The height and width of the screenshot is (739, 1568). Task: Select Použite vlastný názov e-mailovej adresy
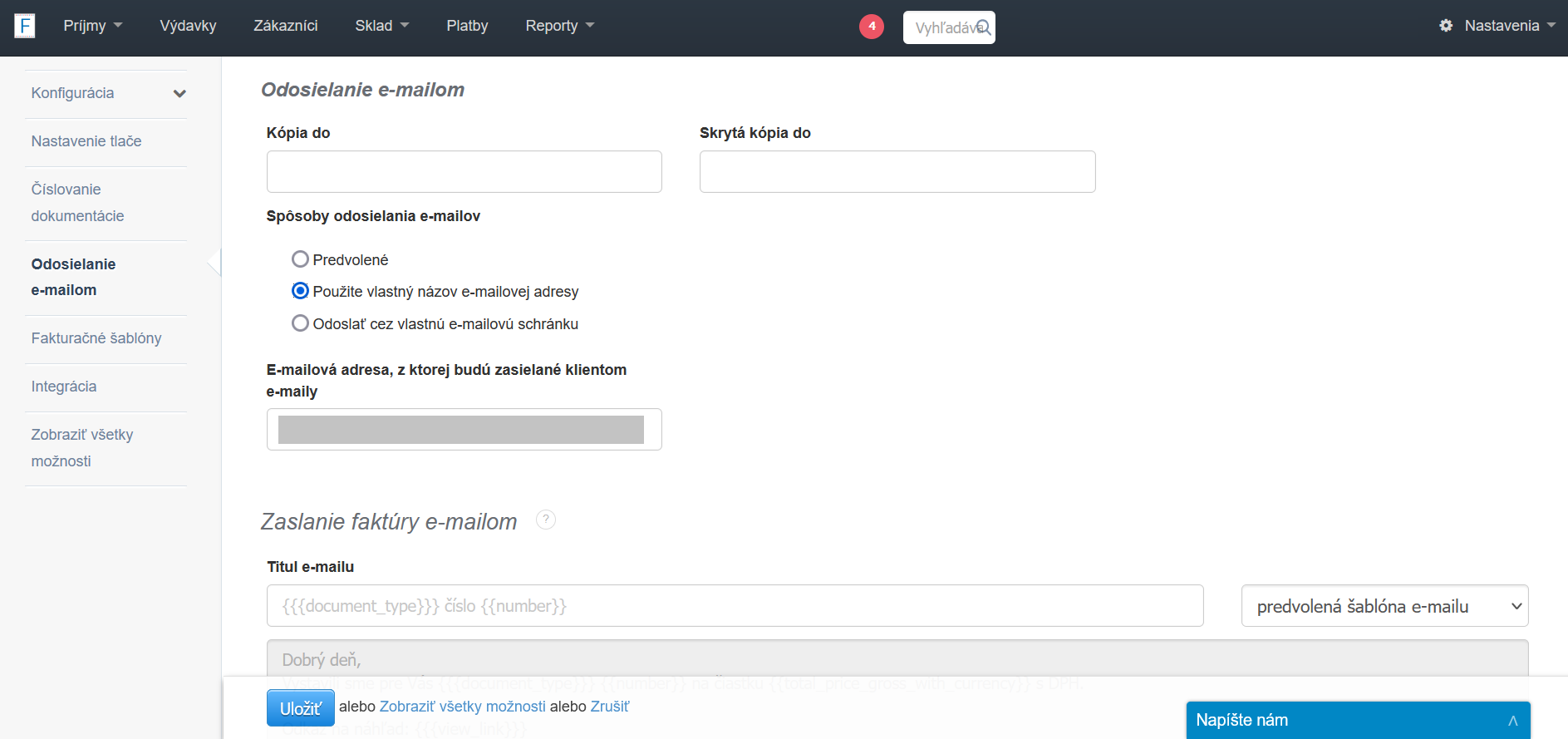(300, 291)
